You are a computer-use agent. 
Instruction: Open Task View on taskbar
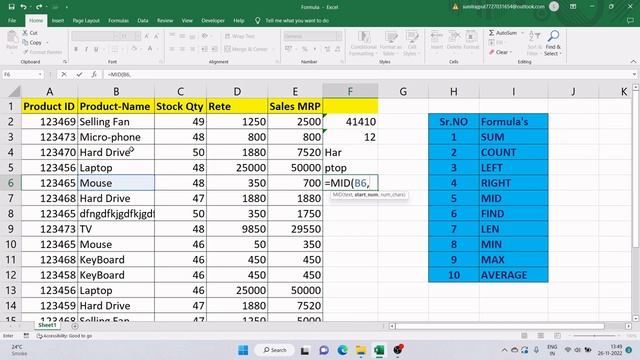[x=305, y=350]
